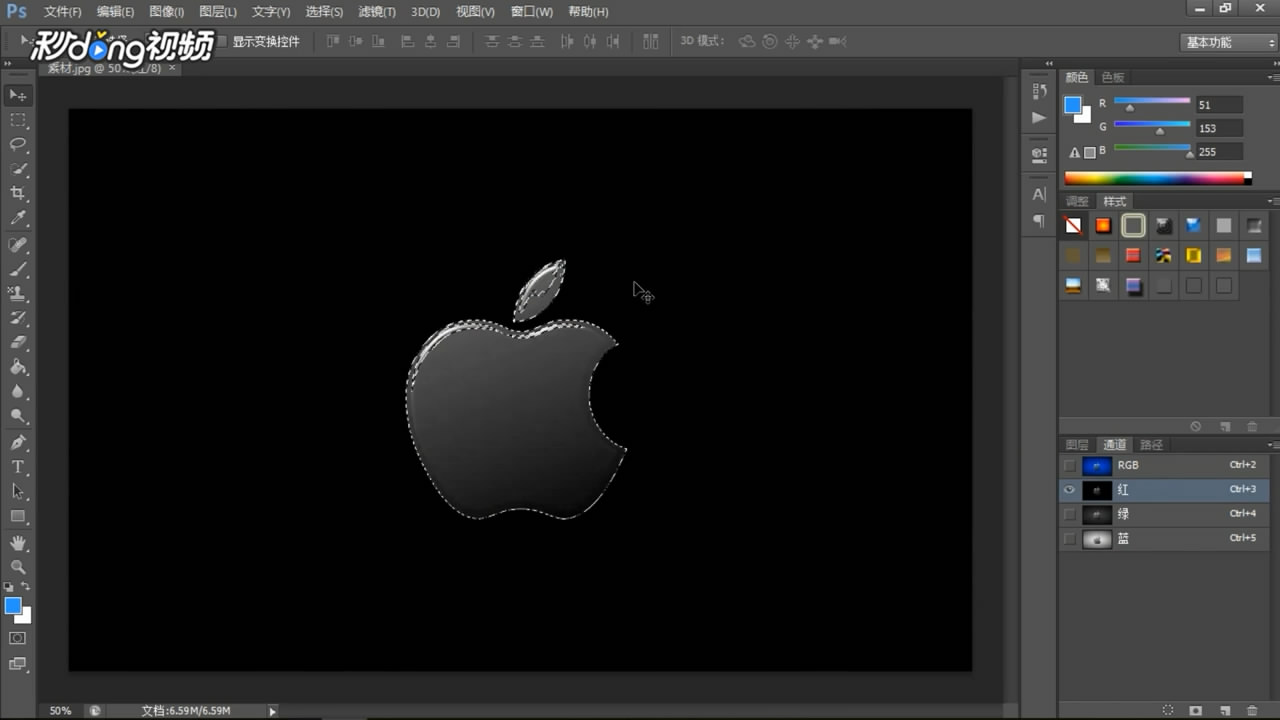Click foreground color swatch in Color panel

click(1073, 105)
